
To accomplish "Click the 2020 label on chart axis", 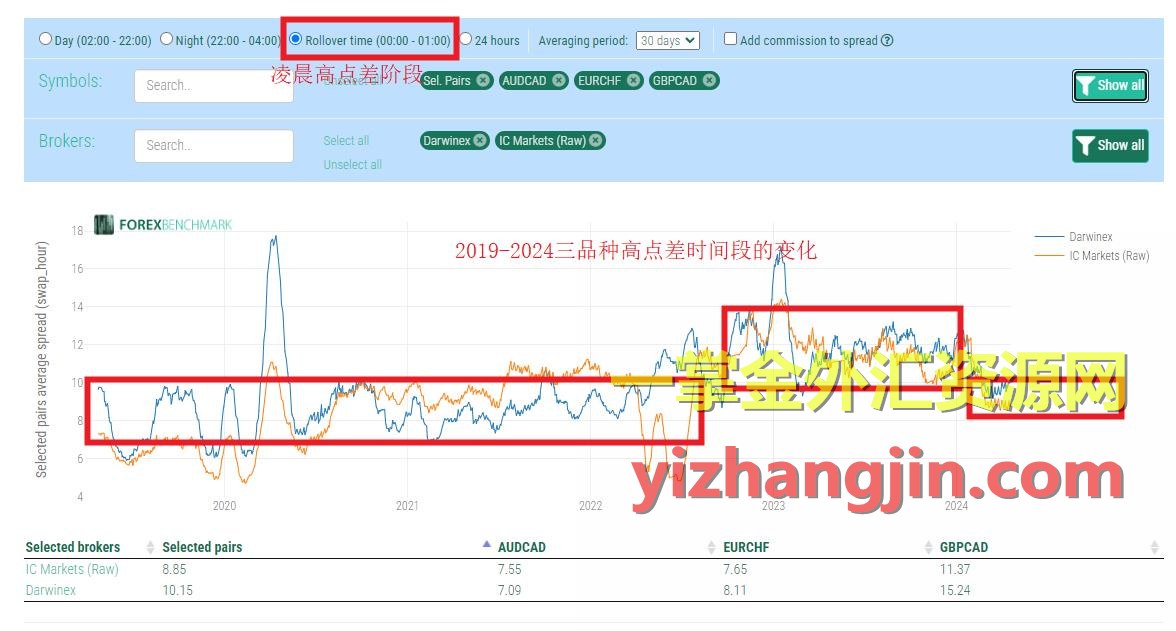I will [224, 506].
